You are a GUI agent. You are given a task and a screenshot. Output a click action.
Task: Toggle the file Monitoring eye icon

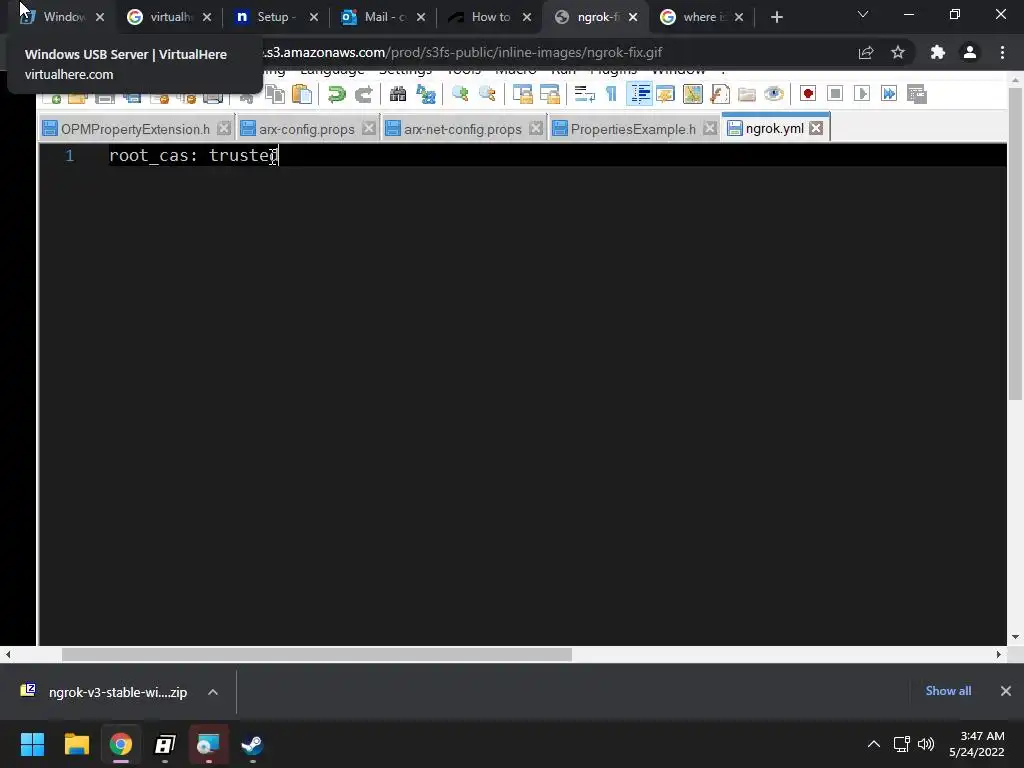[x=774, y=94]
